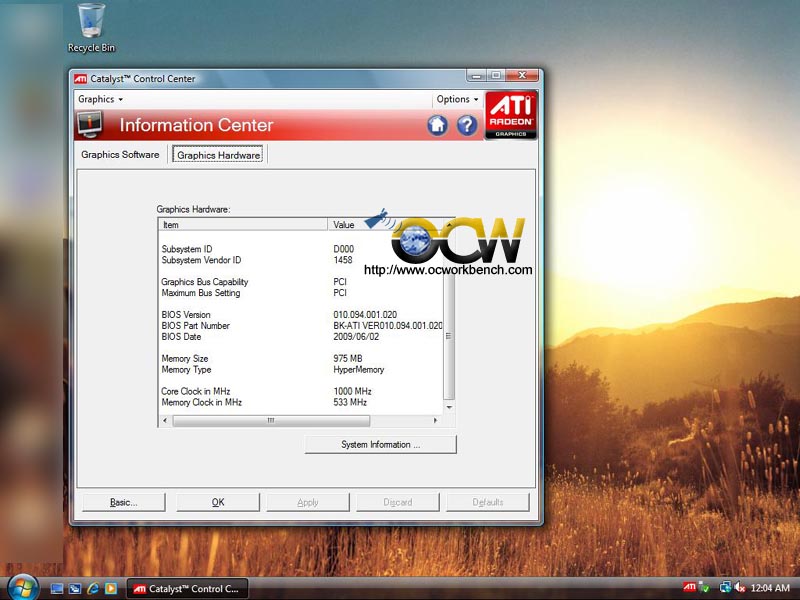Click the 975 MB memory size value
Viewport: 800px width, 600px height.
point(348,359)
